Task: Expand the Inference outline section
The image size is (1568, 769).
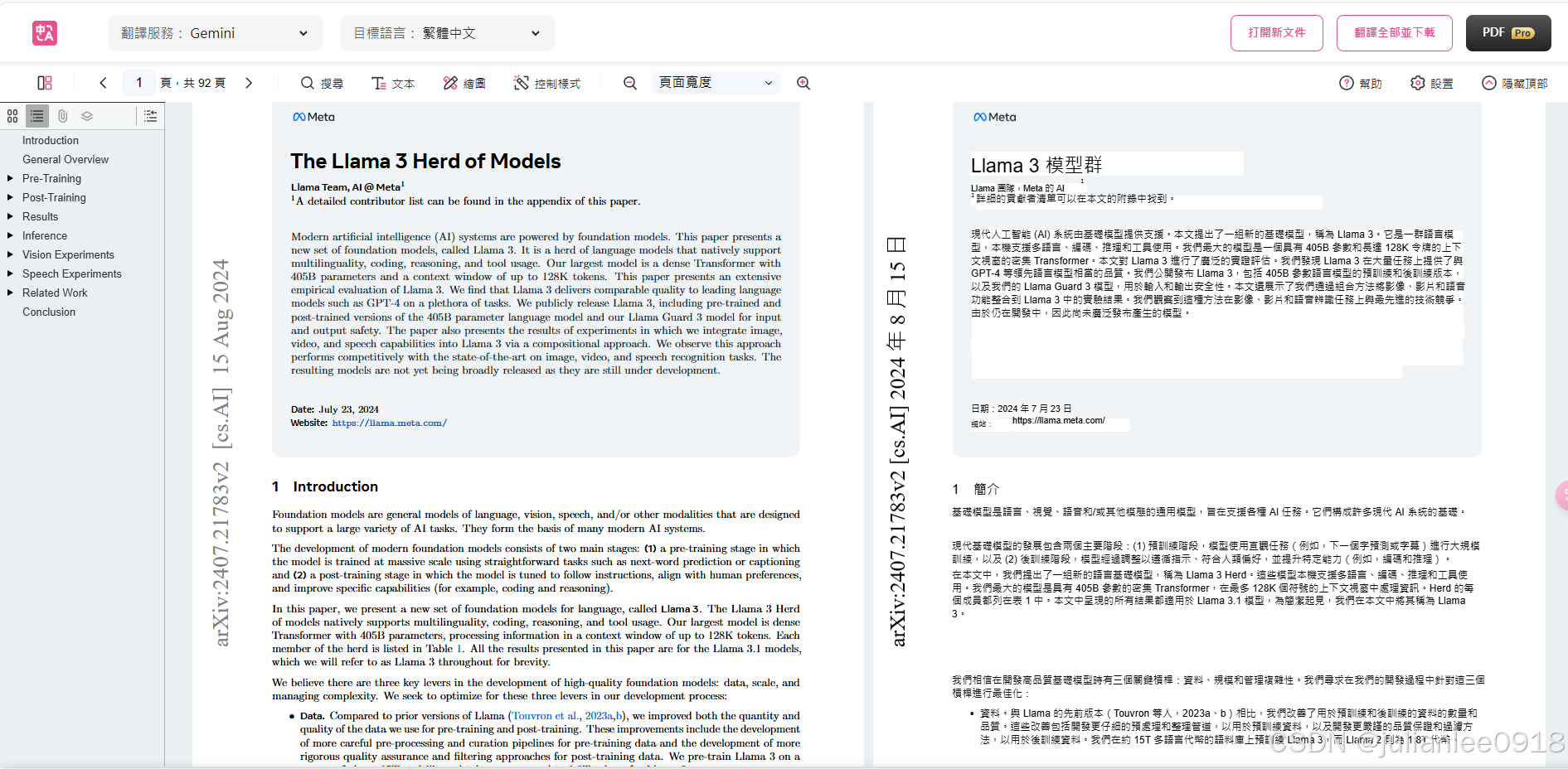Action: coord(10,235)
